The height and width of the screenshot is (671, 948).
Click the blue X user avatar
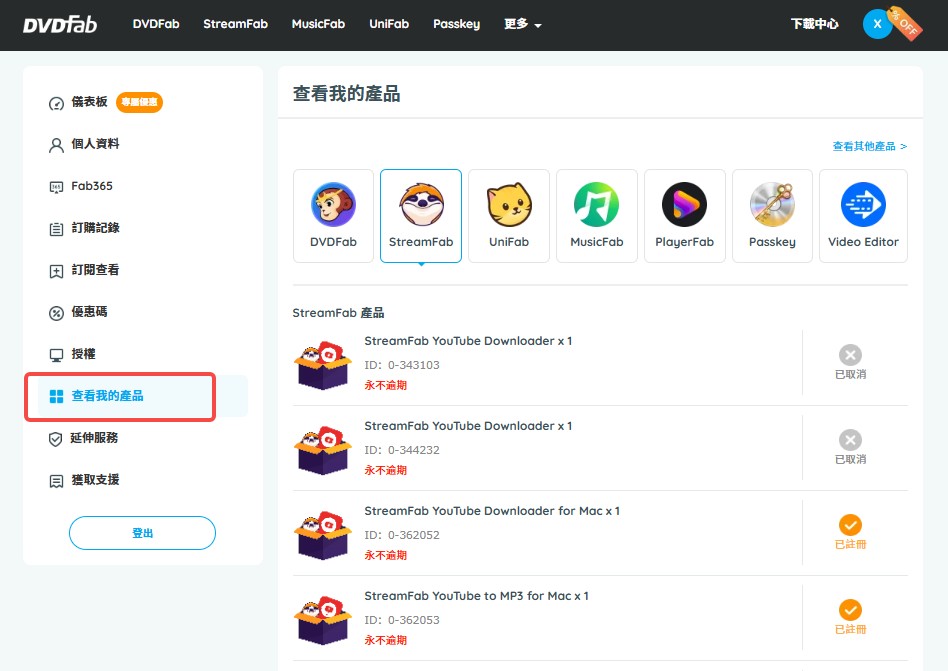tap(877, 25)
